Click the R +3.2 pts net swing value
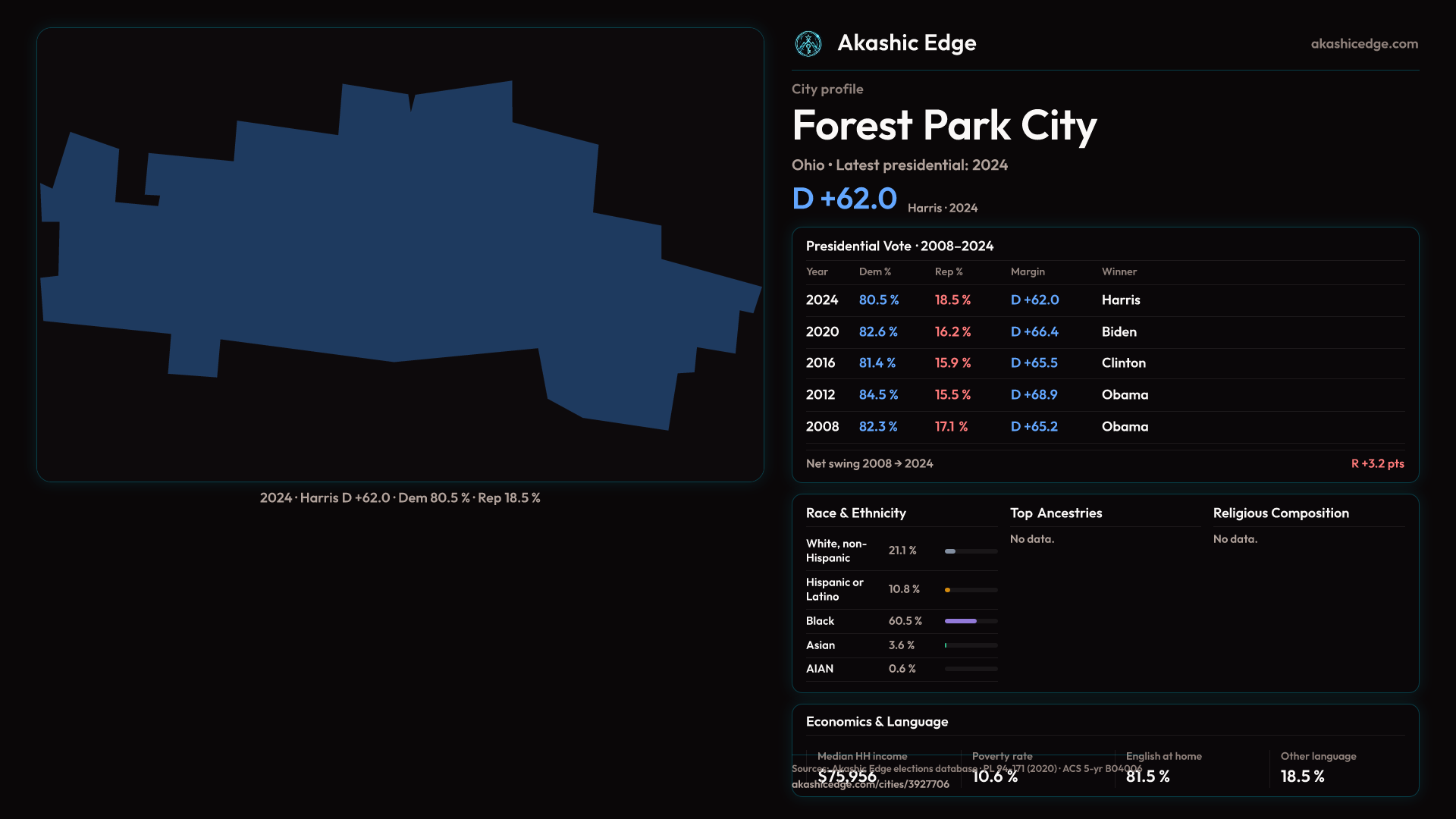Viewport: 1456px width, 819px height. point(1377,463)
